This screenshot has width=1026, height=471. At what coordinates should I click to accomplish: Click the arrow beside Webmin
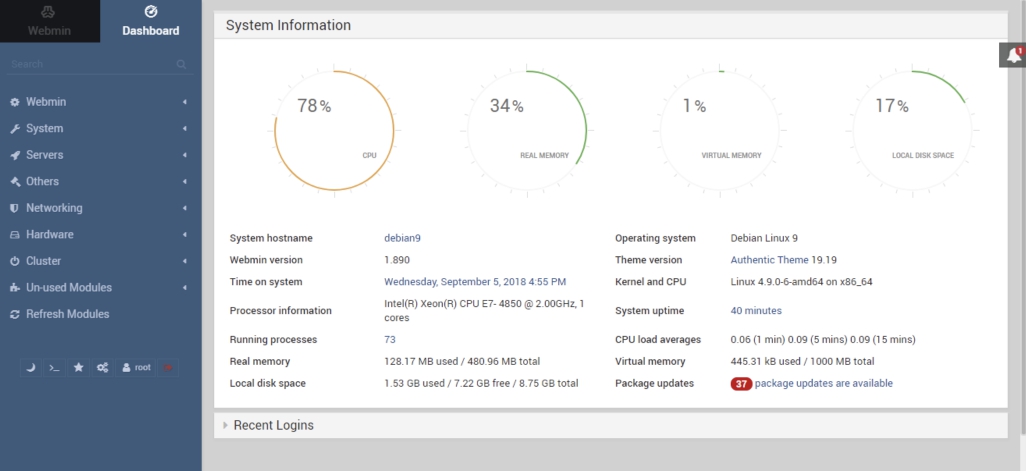[185, 102]
